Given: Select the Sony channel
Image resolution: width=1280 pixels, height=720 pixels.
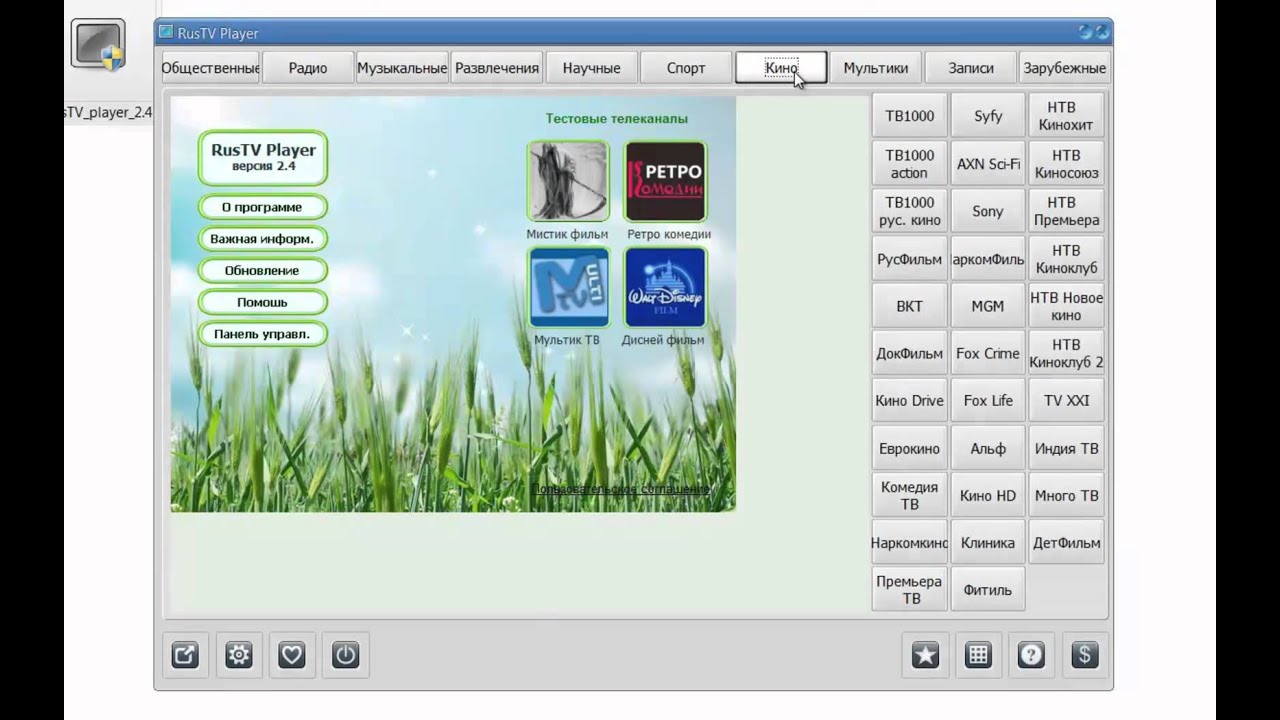Looking at the screenshot, I should pos(988,211).
